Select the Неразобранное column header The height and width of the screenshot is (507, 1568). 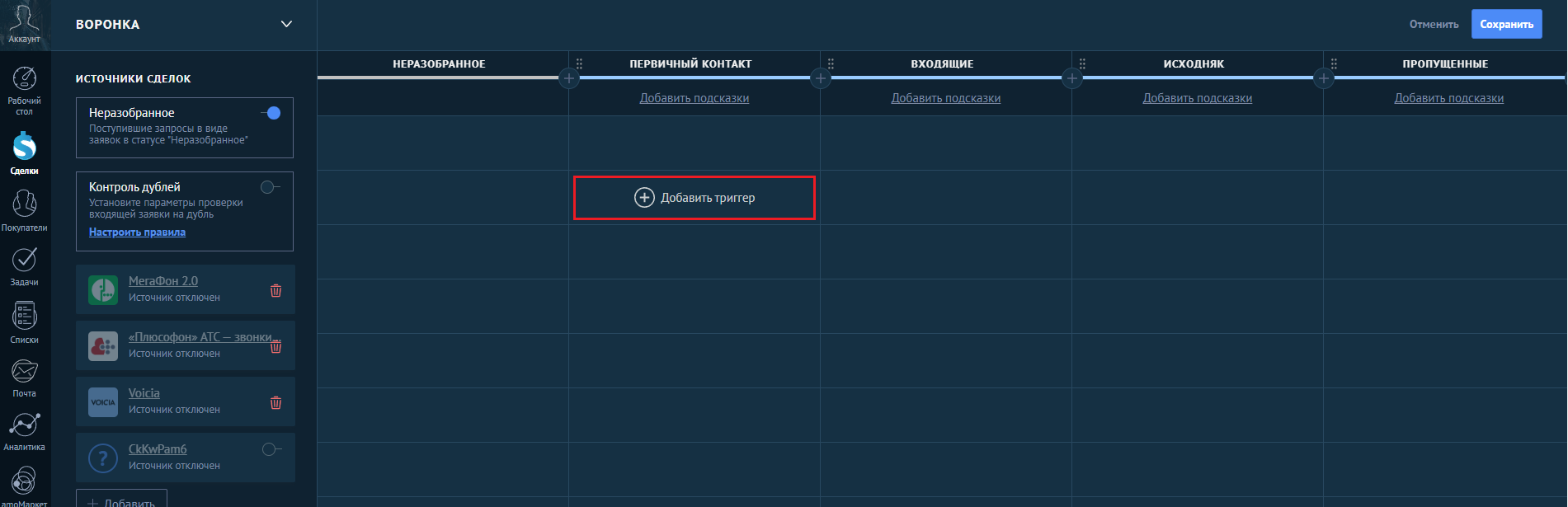[439, 63]
